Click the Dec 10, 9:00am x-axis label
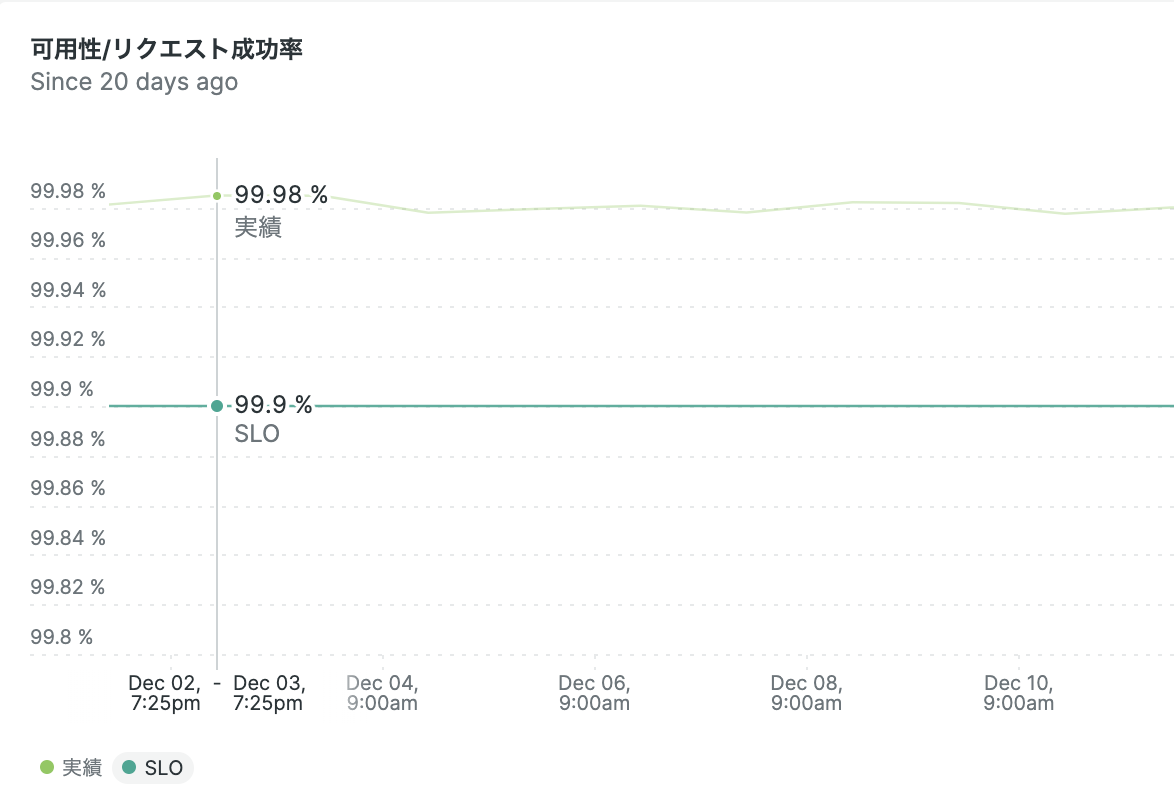 [1019, 693]
